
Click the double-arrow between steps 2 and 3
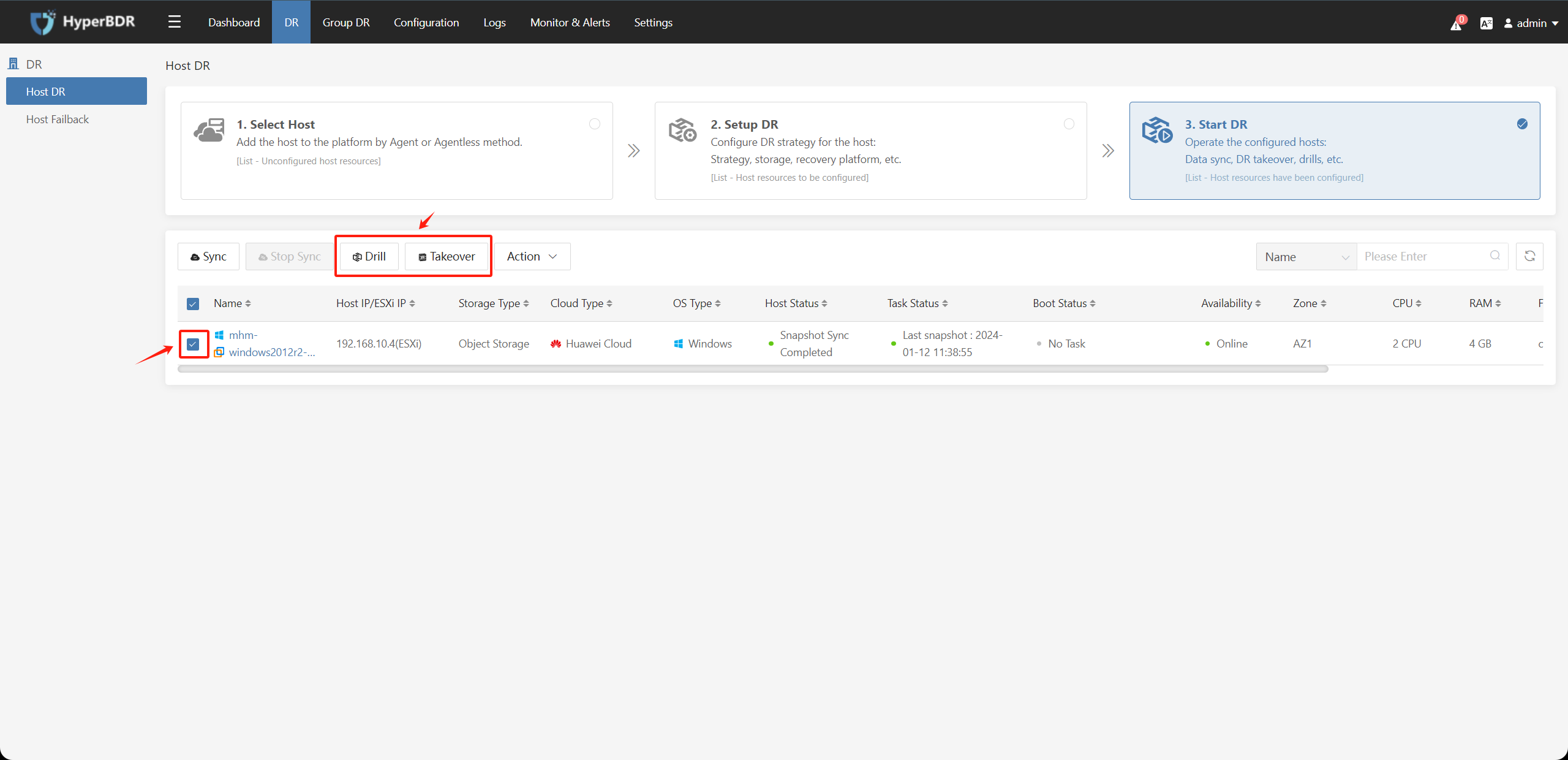point(1108,151)
